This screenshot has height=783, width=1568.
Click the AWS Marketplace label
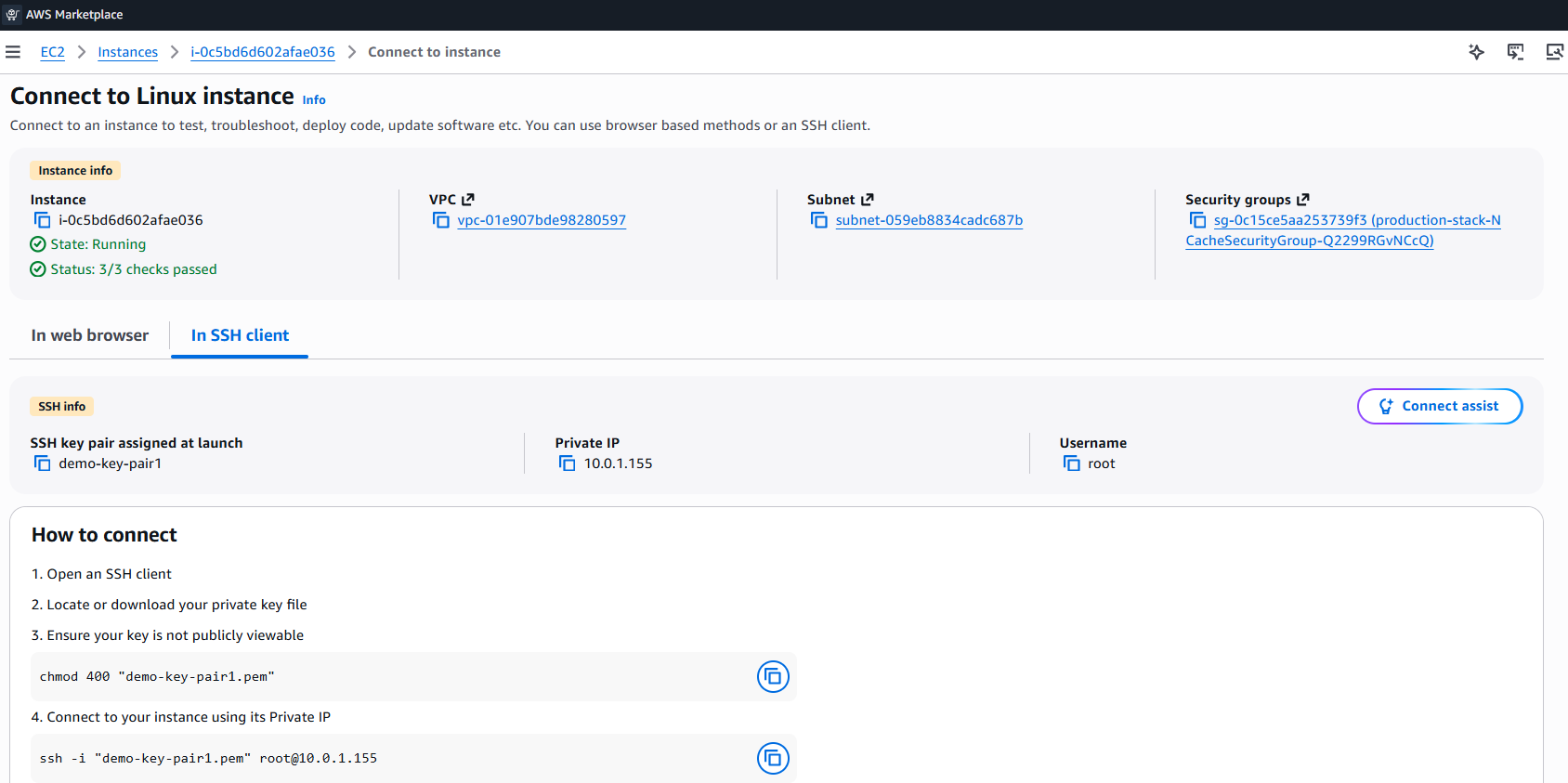tap(74, 15)
